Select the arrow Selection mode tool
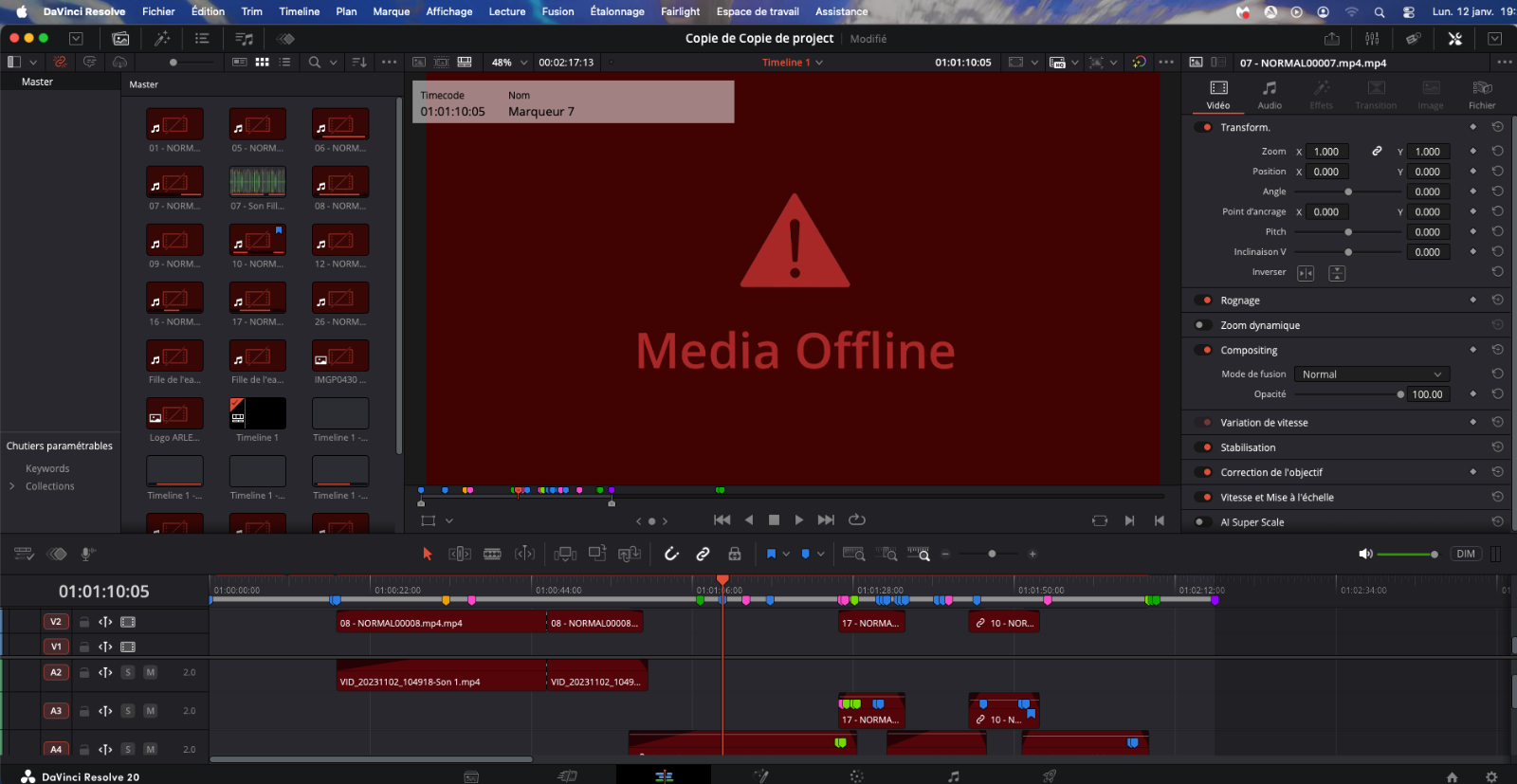Screen dimensions: 1517x784 427,554
